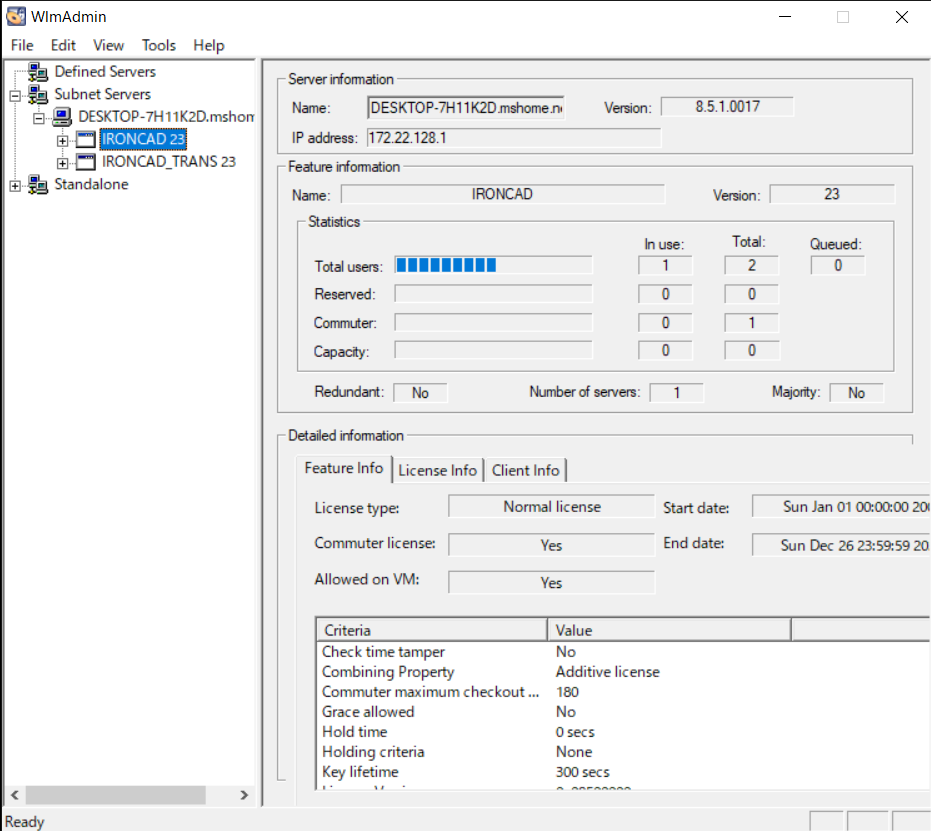The height and width of the screenshot is (831, 931).
Task: Open the View menu
Action: 109,45
